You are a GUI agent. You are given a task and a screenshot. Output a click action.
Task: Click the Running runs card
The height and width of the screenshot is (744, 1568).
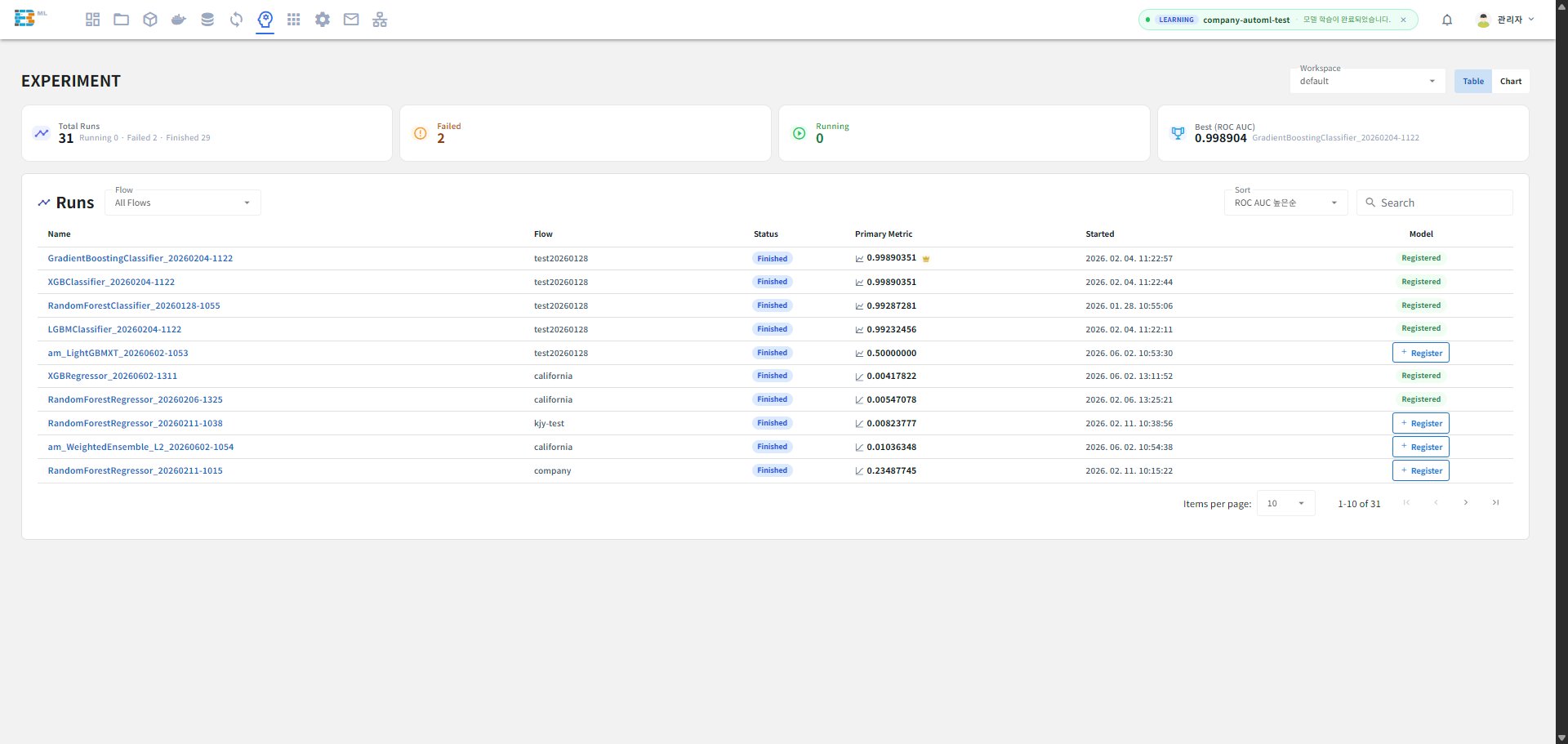click(x=964, y=132)
